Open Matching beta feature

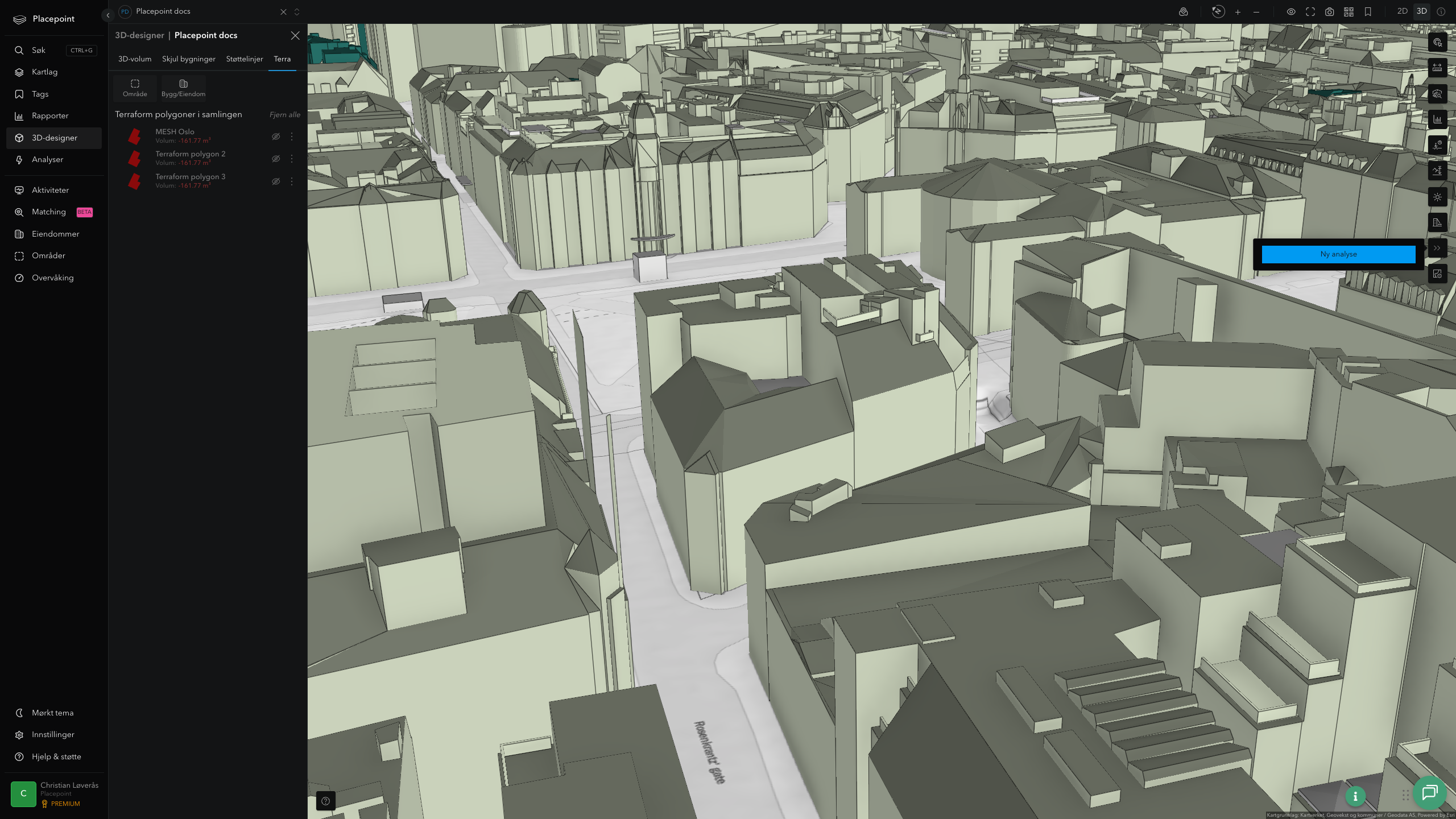pyautogui.click(x=54, y=212)
